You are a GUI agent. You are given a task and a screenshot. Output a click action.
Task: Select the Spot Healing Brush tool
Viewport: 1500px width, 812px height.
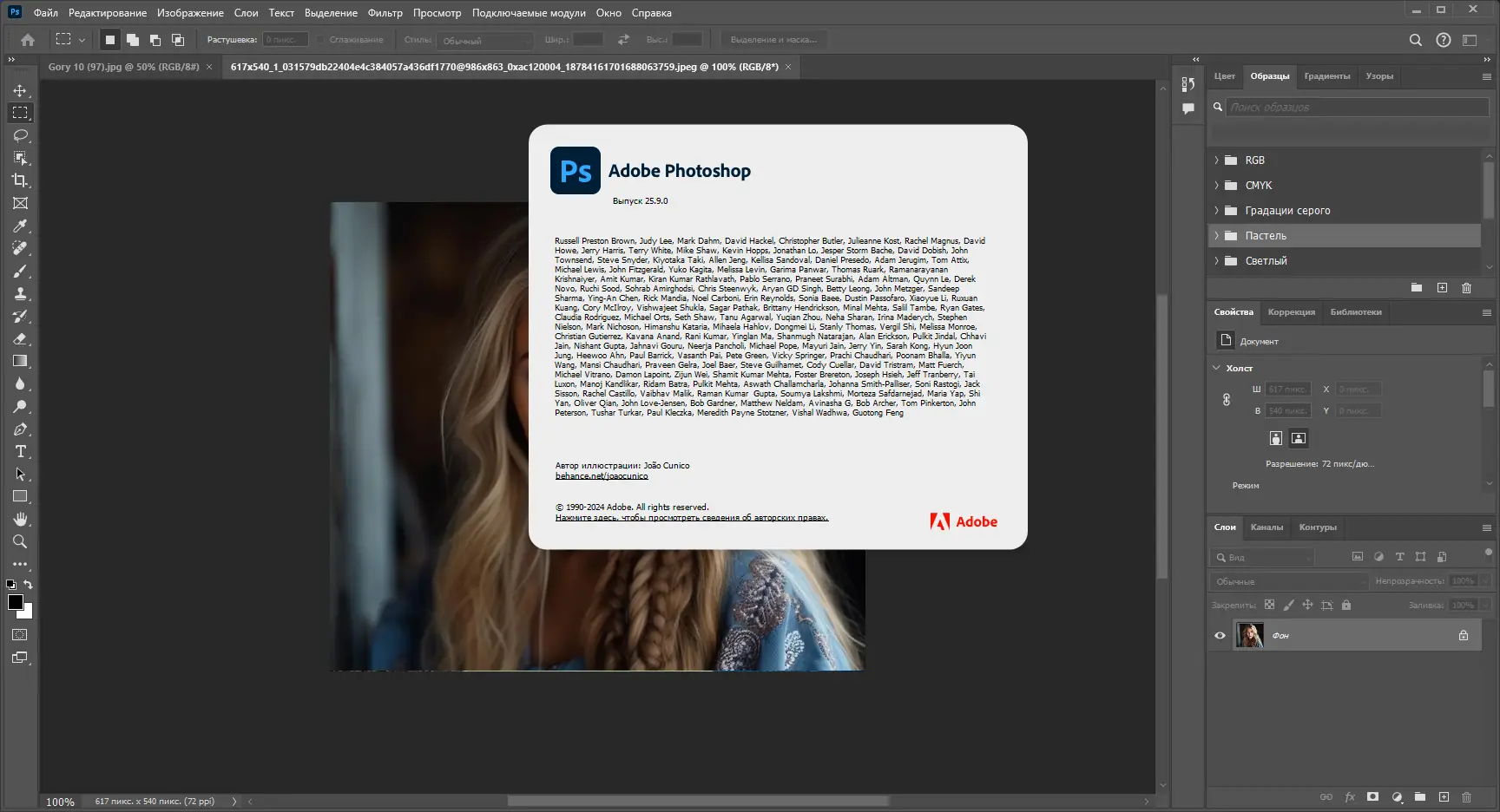(x=20, y=248)
